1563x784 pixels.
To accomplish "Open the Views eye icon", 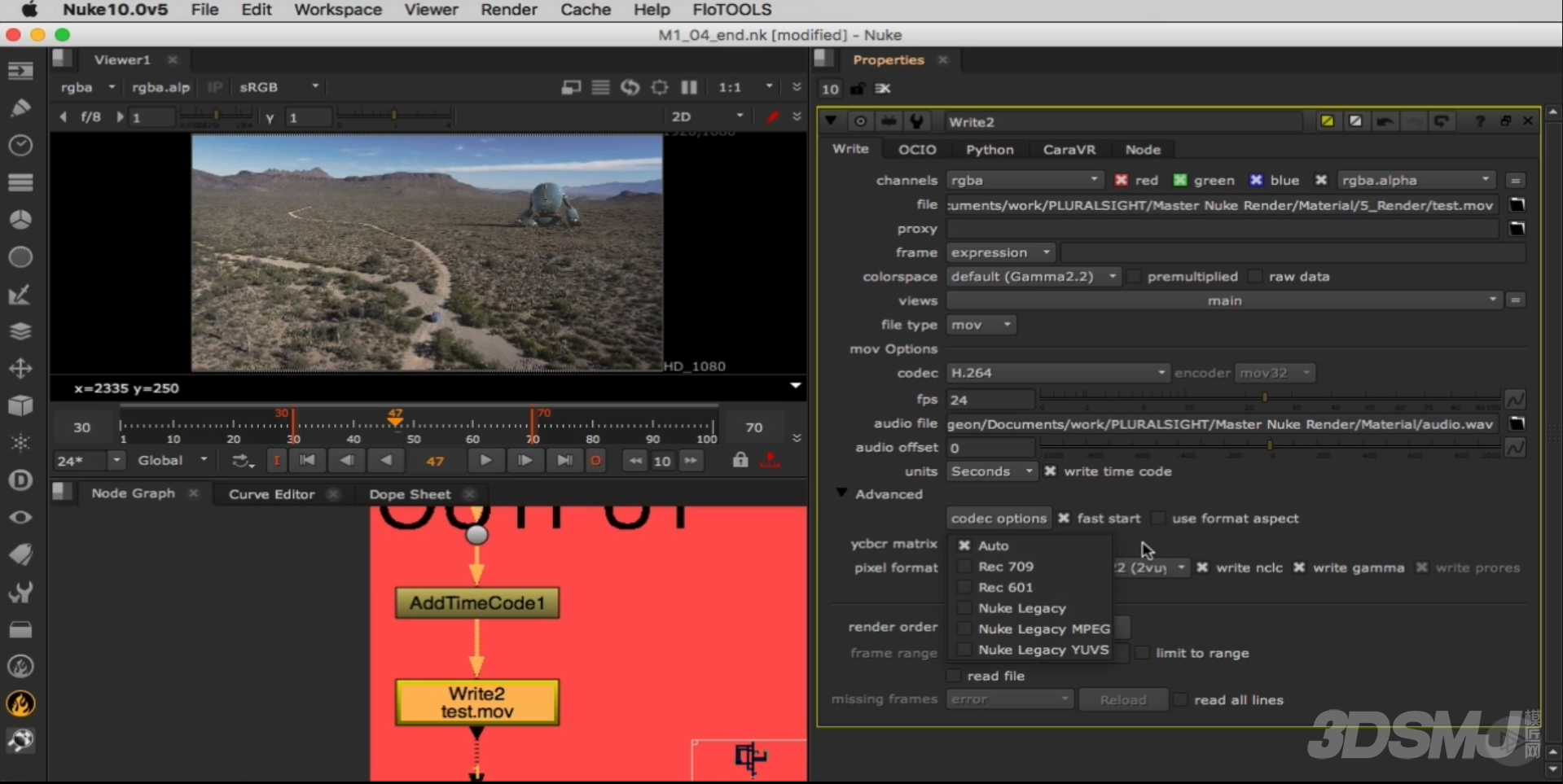I will (x=20, y=518).
